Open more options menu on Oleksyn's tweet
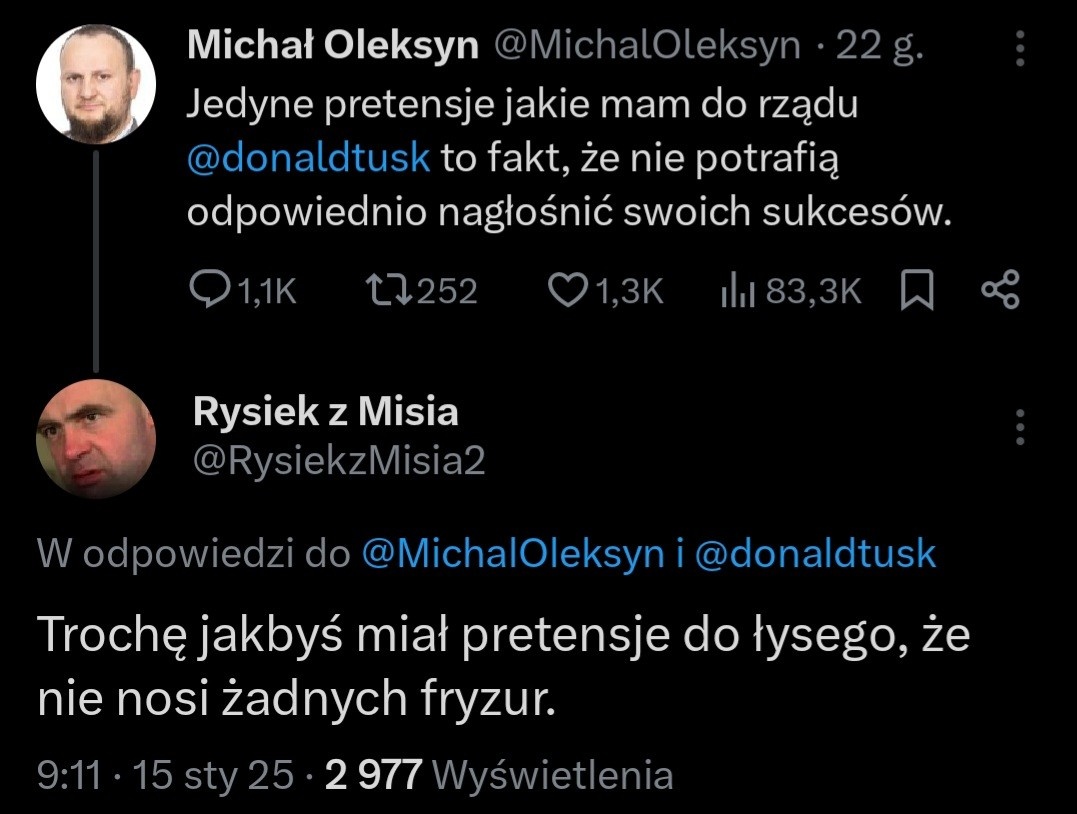This screenshot has width=1077, height=814. coord(1020,49)
